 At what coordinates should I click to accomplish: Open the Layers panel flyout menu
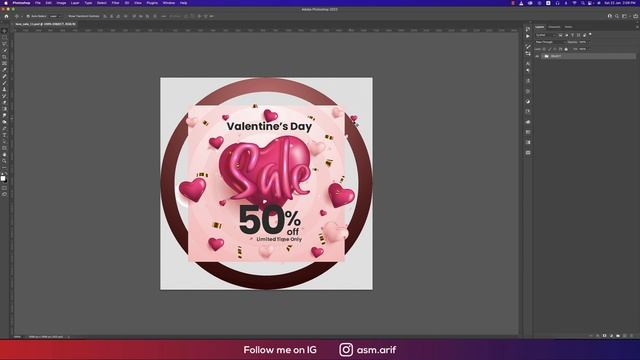coord(637,27)
